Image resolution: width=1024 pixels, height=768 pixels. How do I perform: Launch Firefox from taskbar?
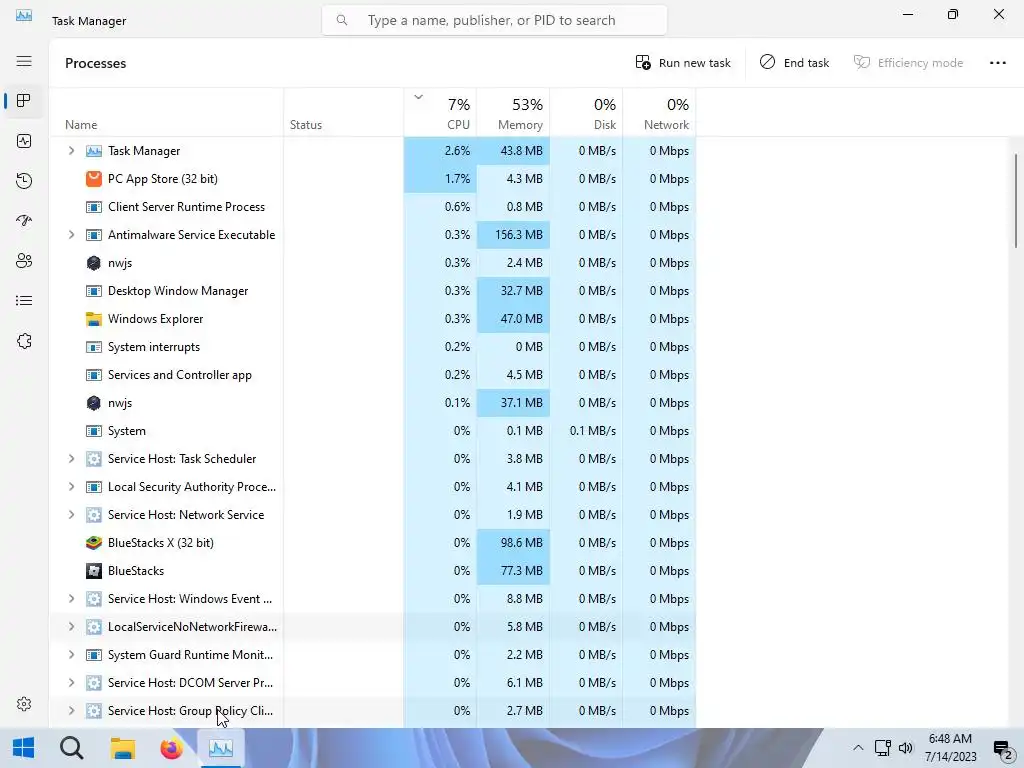tap(172, 748)
